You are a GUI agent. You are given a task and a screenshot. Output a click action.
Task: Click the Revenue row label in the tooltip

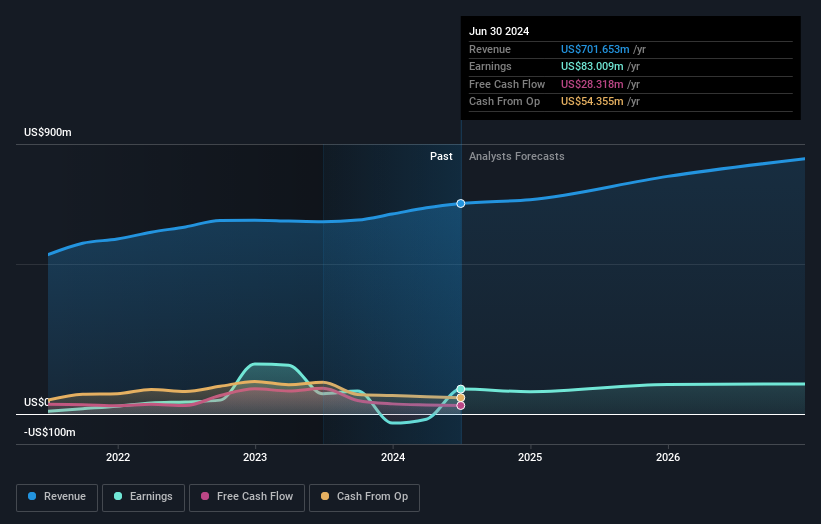pos(490,49)
